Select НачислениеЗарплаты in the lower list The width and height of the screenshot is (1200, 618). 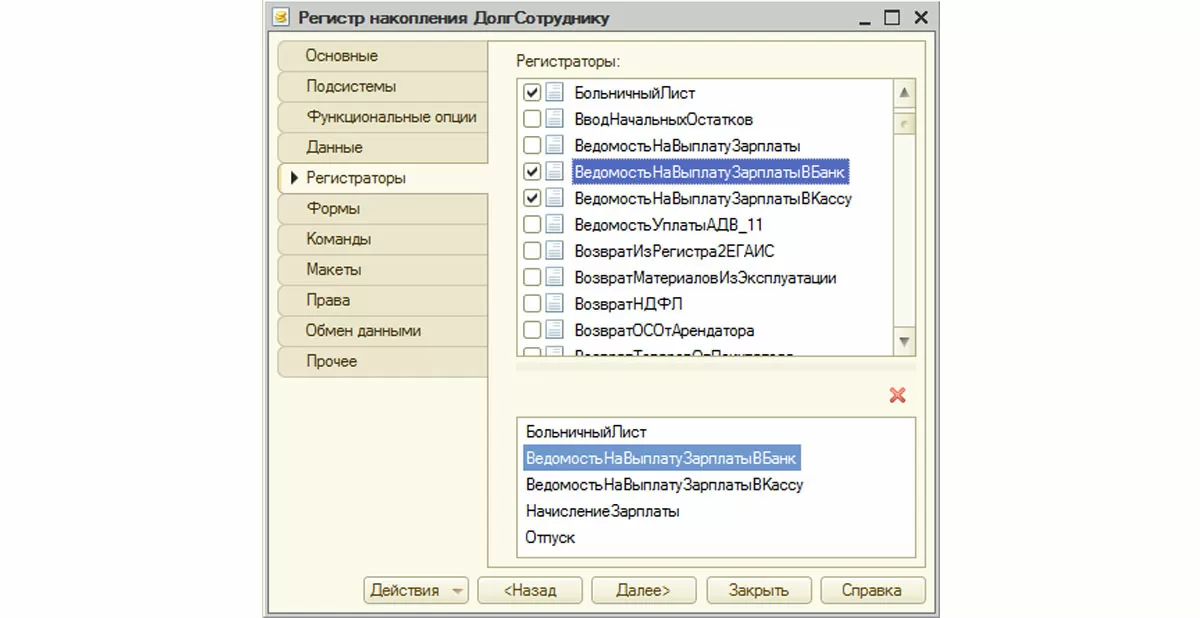click(x=602, y=511)
